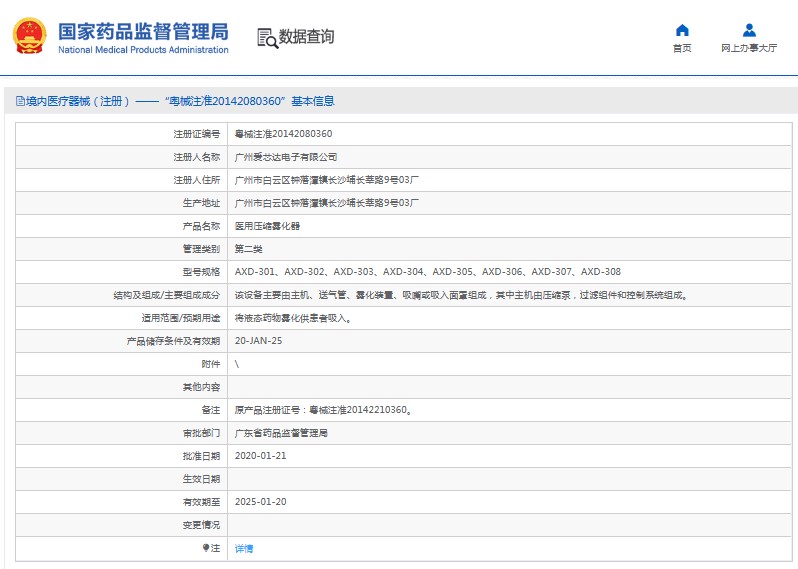Select the 20-JAN-25 value

tap(258, 341)
